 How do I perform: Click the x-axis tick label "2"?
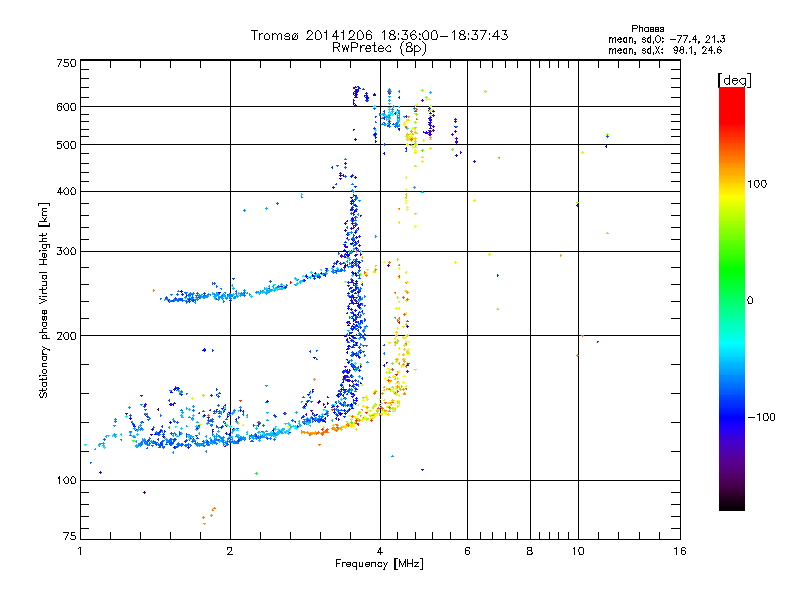(x=230, y=551)
